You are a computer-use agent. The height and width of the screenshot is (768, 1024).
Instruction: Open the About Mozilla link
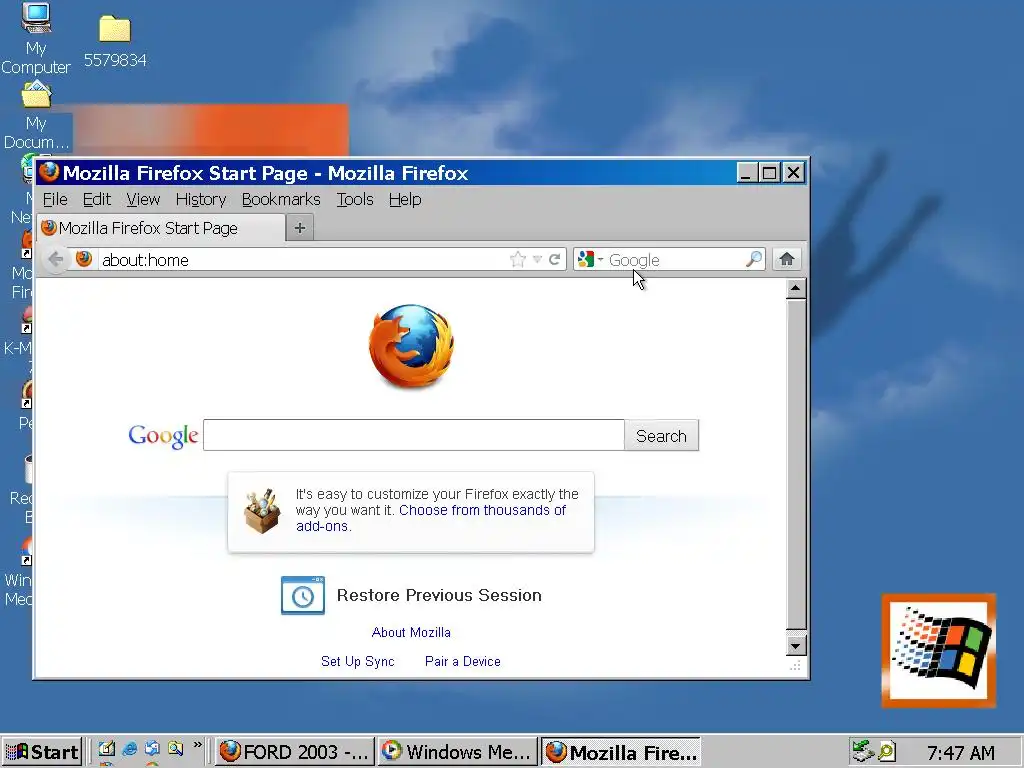click(x=411, y=632)
